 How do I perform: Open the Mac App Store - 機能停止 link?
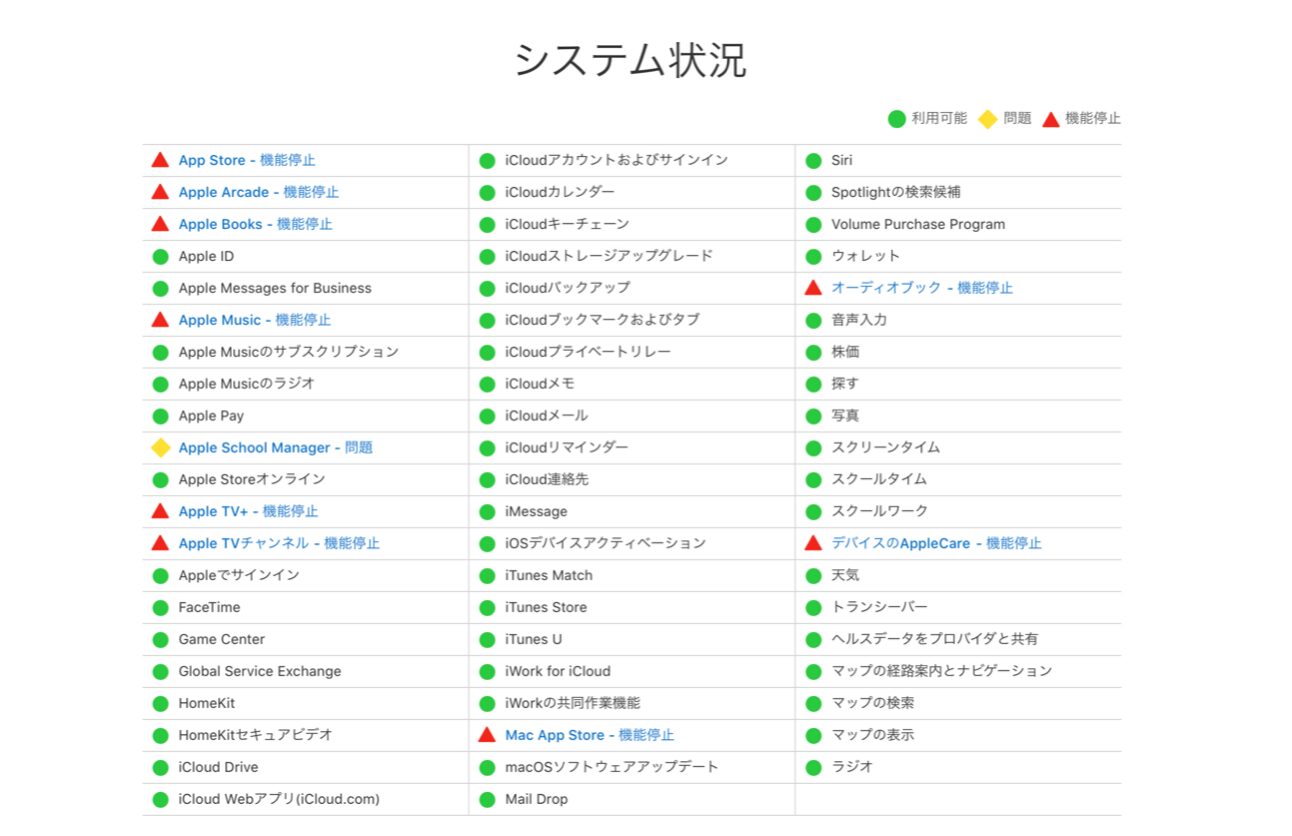(589, 735)
